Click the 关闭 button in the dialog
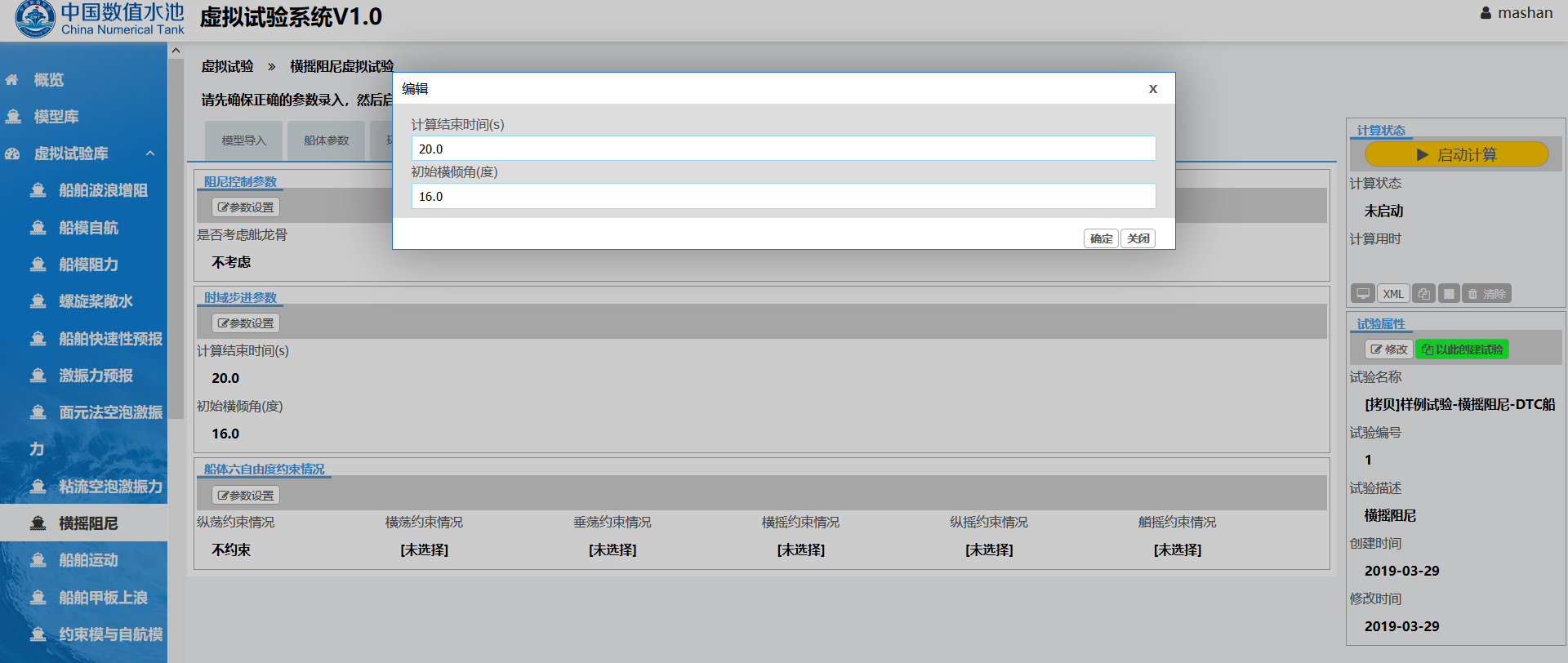The width and height of the screenshot is (1568, 663). [x=1138, y=238]
